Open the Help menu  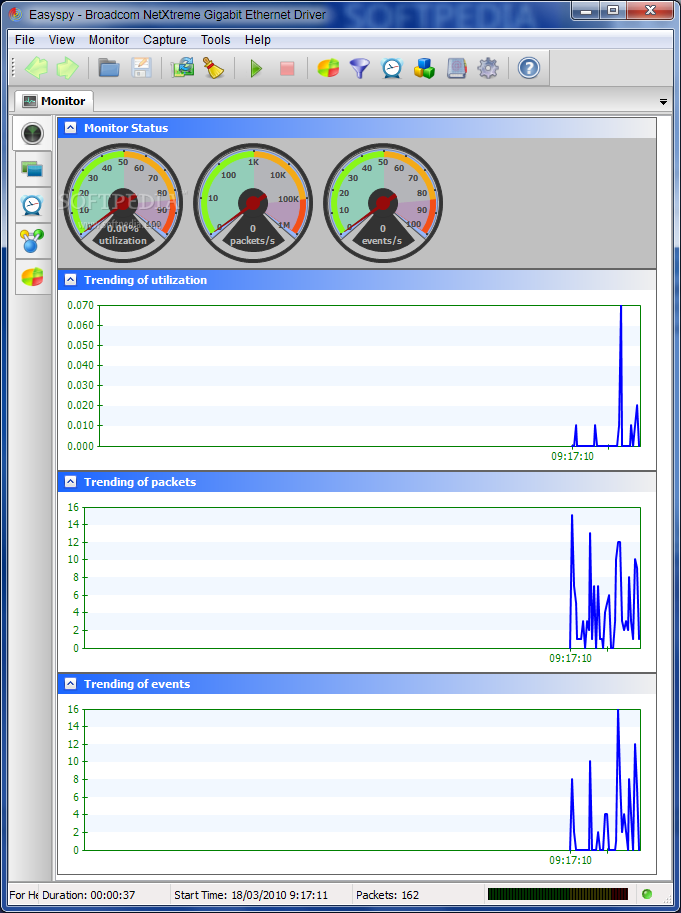point(257,40)
